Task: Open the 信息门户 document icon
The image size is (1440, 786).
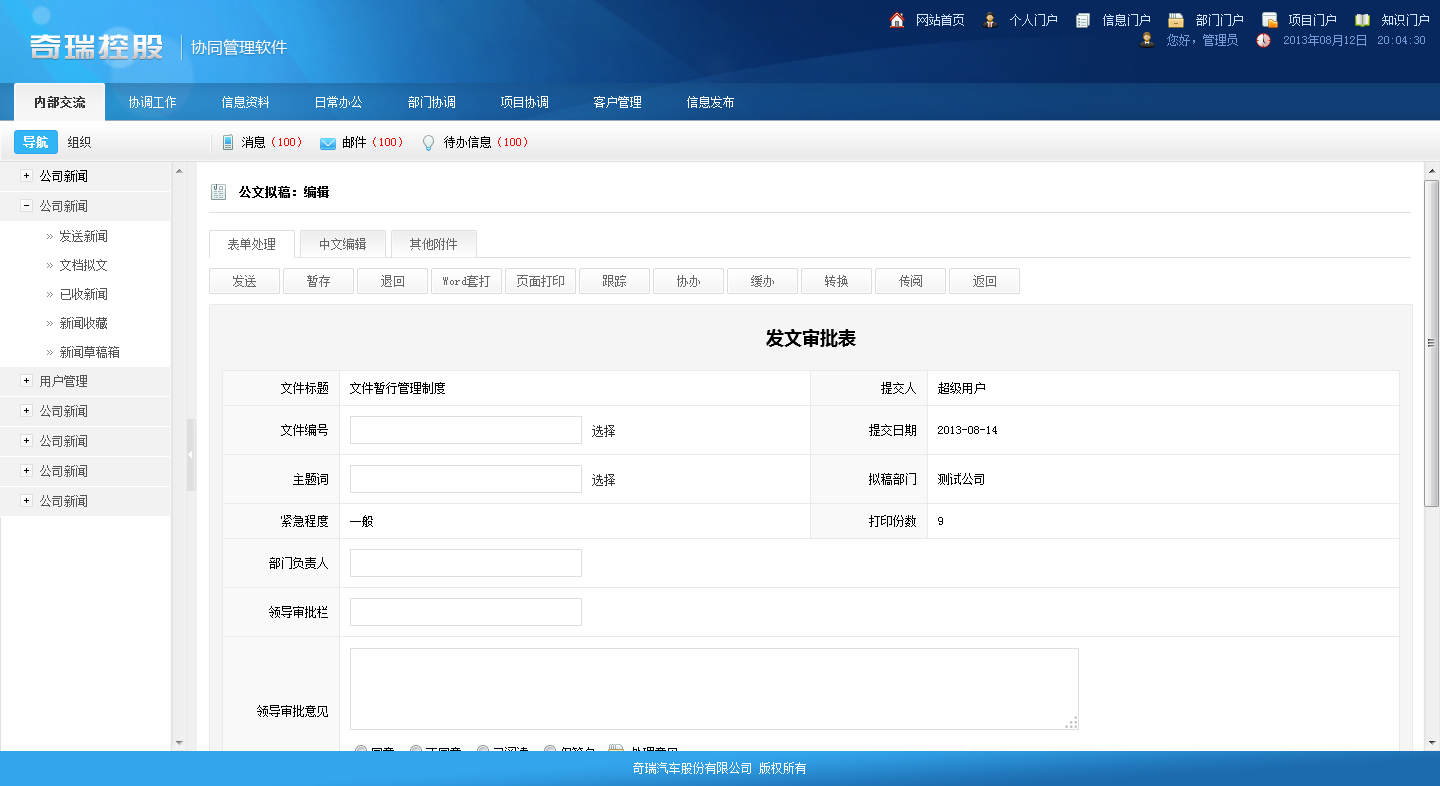Action: click(1083, 20)
